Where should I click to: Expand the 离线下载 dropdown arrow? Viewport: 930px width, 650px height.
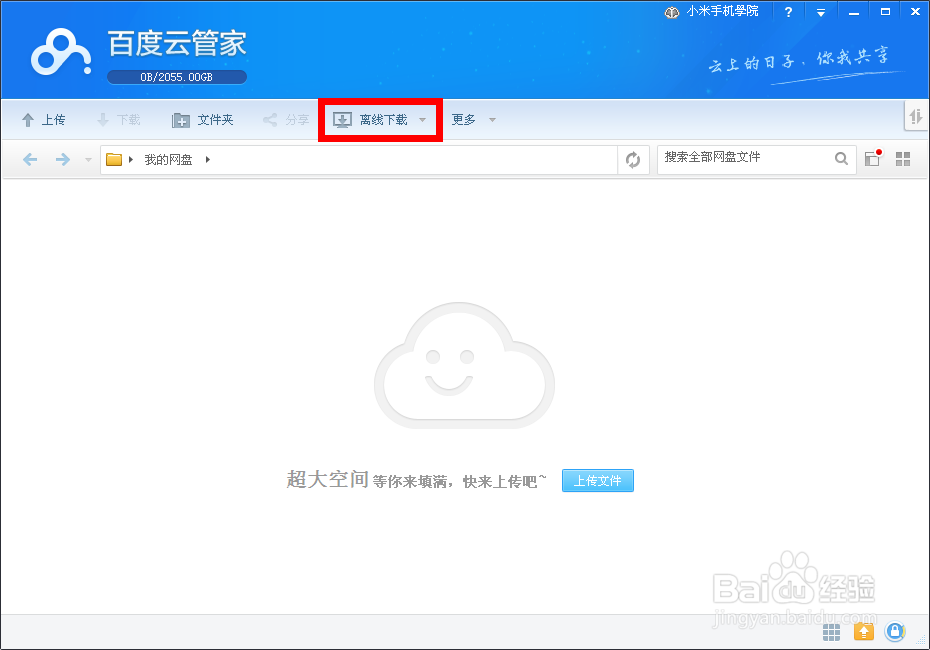coord(422,120)
